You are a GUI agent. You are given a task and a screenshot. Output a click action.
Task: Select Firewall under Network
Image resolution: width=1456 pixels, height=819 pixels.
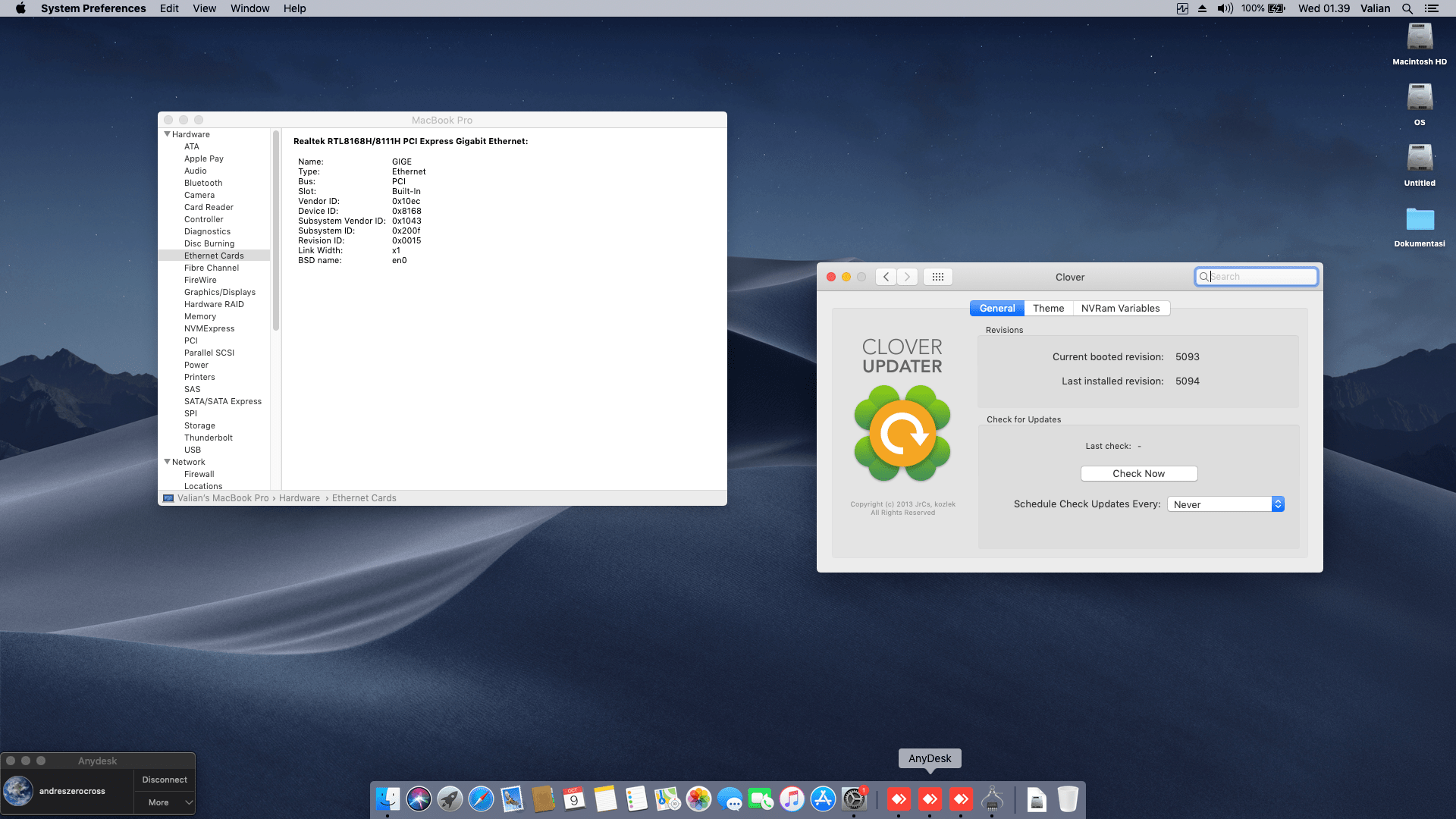tap(199, 474)
